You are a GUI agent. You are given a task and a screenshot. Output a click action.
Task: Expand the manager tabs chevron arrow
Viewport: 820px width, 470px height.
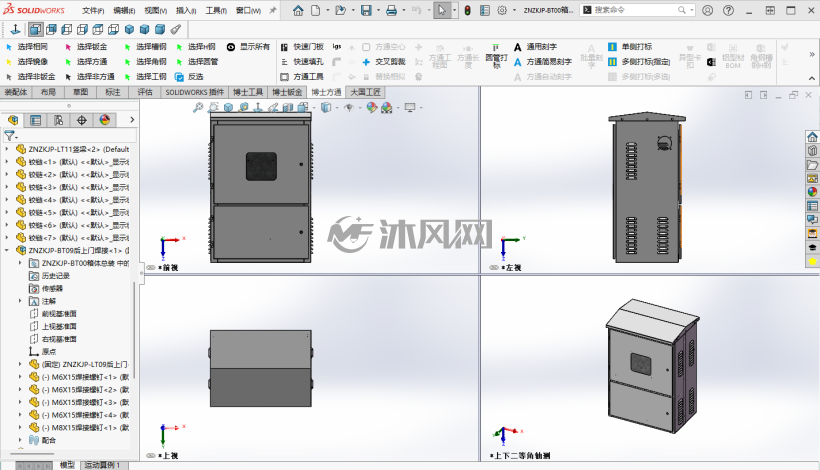click(132, 120)
